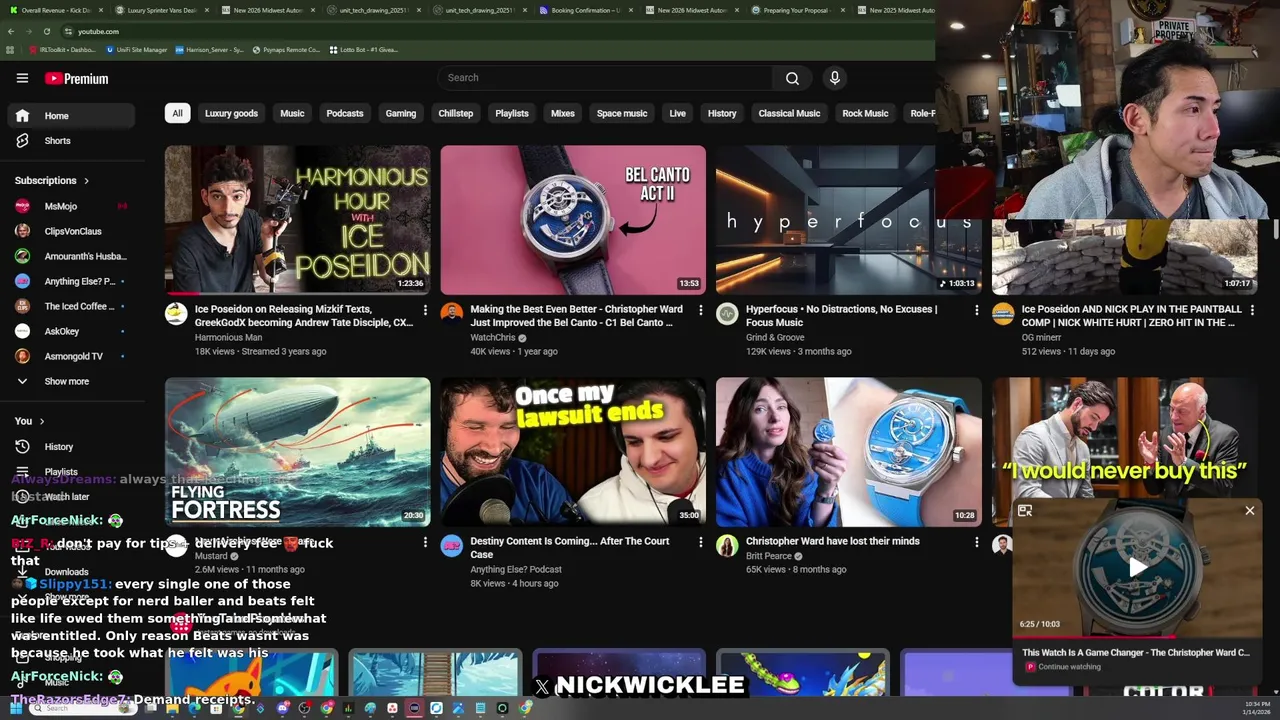Open options menu for Bel Canto video
Screen dimensions: 1280x720
(x=700, y=310)
